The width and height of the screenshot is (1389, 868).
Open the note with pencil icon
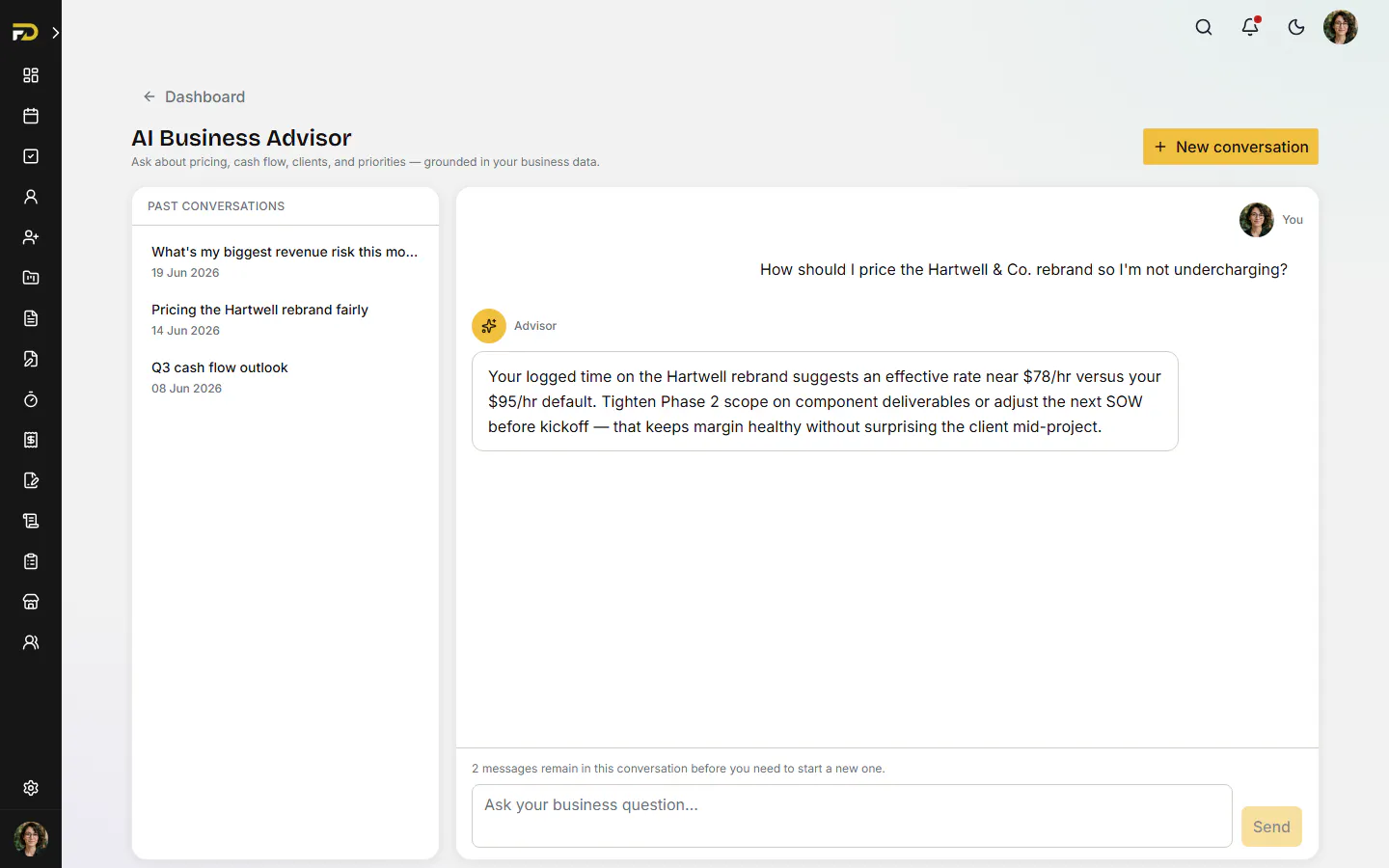tap(31, 480)
